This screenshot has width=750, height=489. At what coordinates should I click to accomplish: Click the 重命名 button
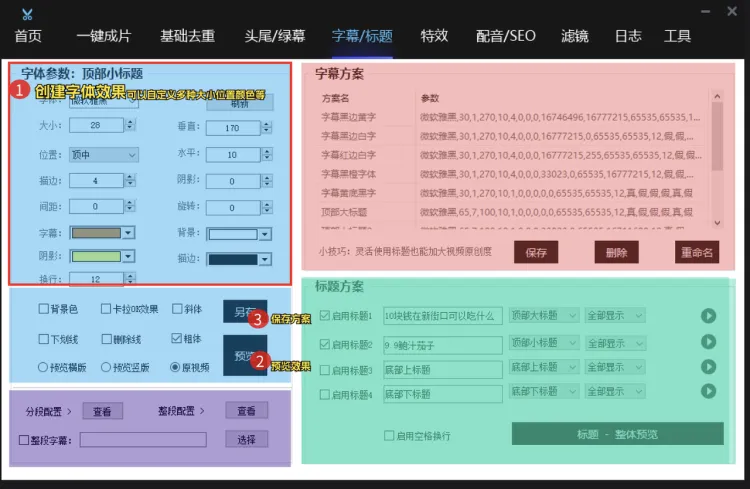[697, 252]
